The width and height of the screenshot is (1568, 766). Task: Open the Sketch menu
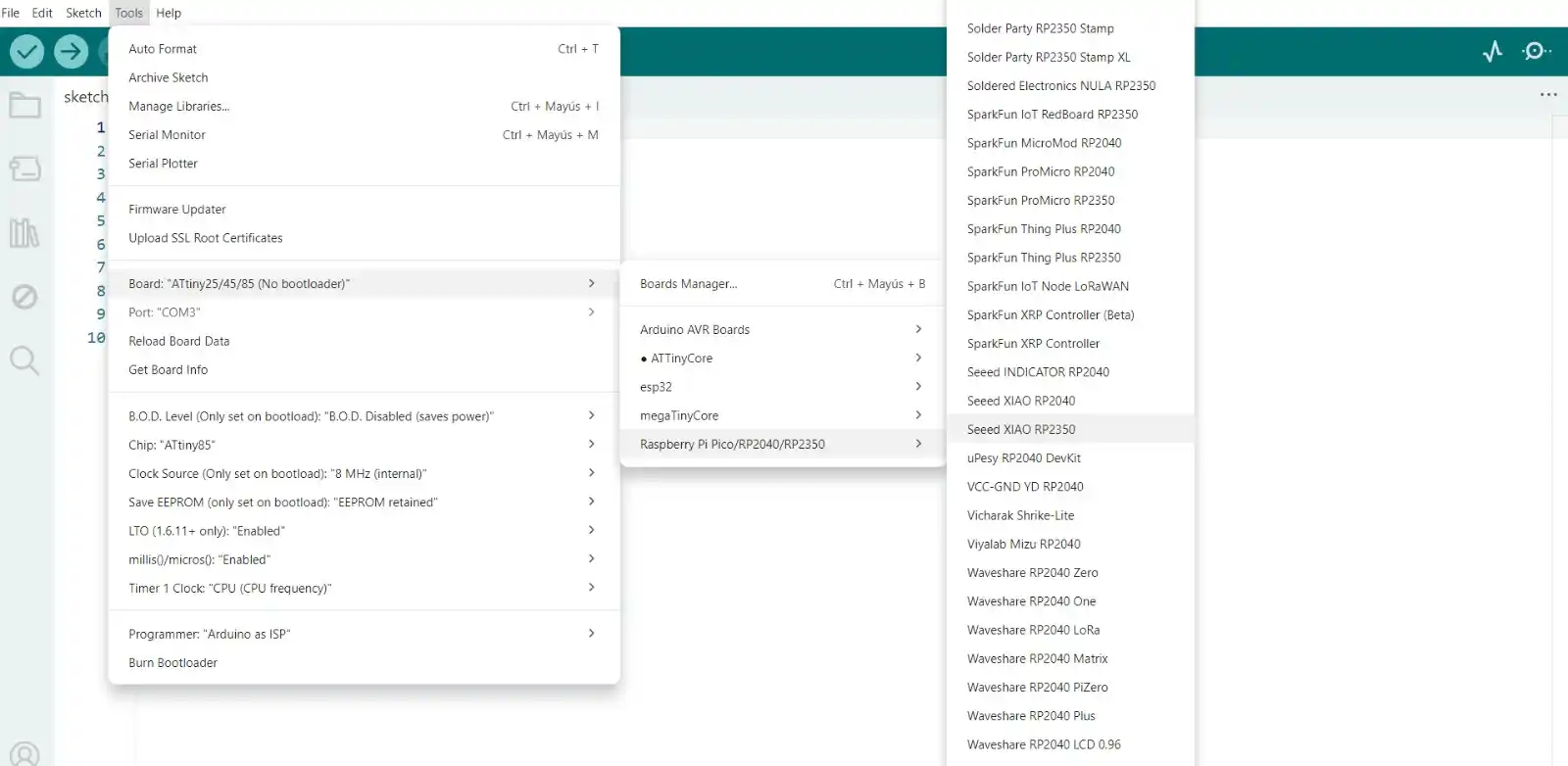[83, 13]
